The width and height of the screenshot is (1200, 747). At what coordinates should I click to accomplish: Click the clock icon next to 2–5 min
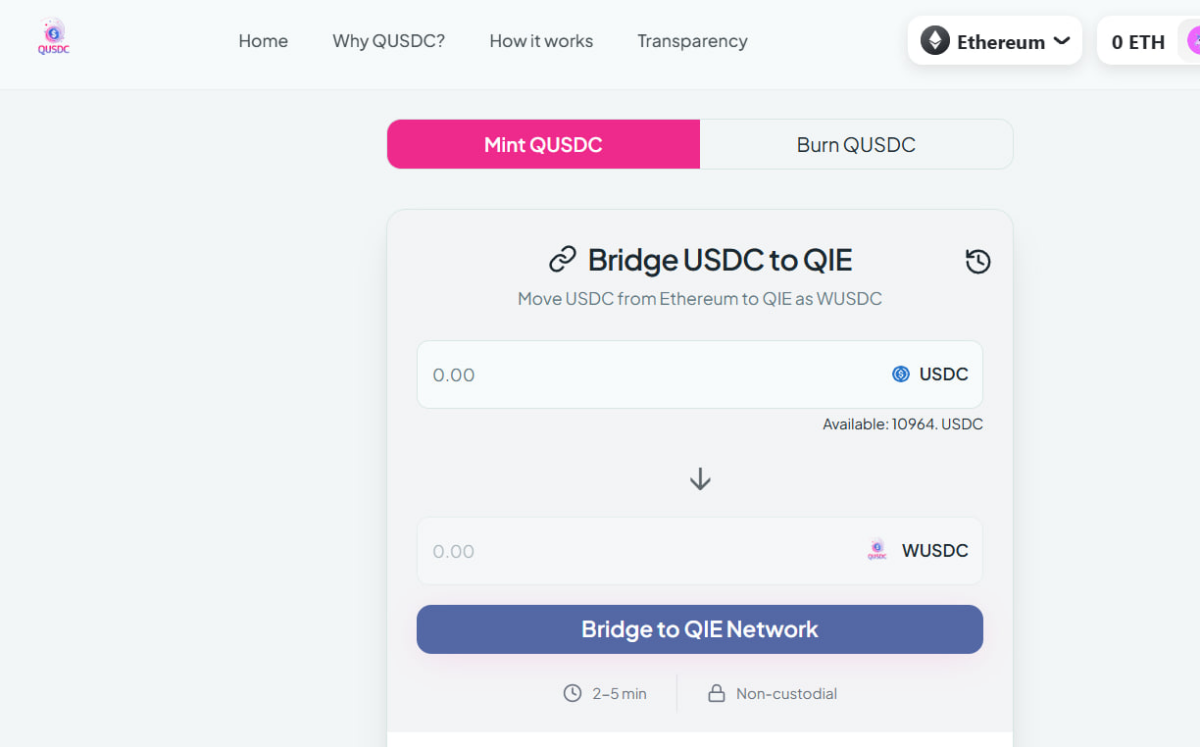[572, 693]
